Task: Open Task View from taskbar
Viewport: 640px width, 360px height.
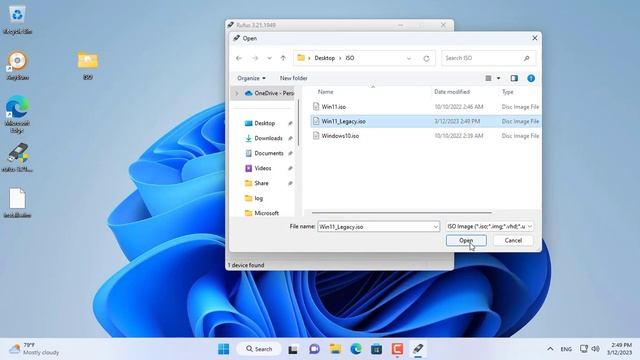Action: click(293, 349)
